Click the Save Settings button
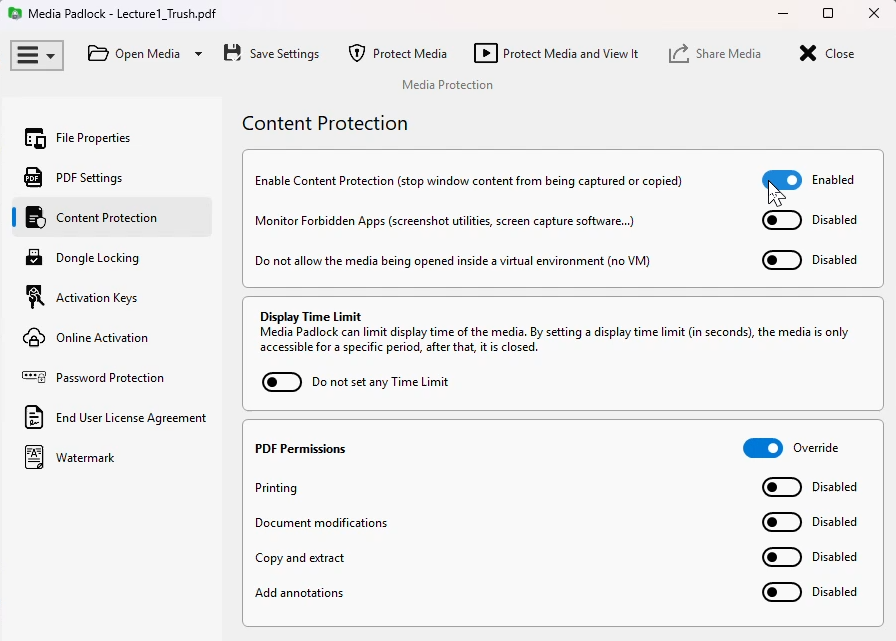896x641 pixels. click(x=272, y=54)
